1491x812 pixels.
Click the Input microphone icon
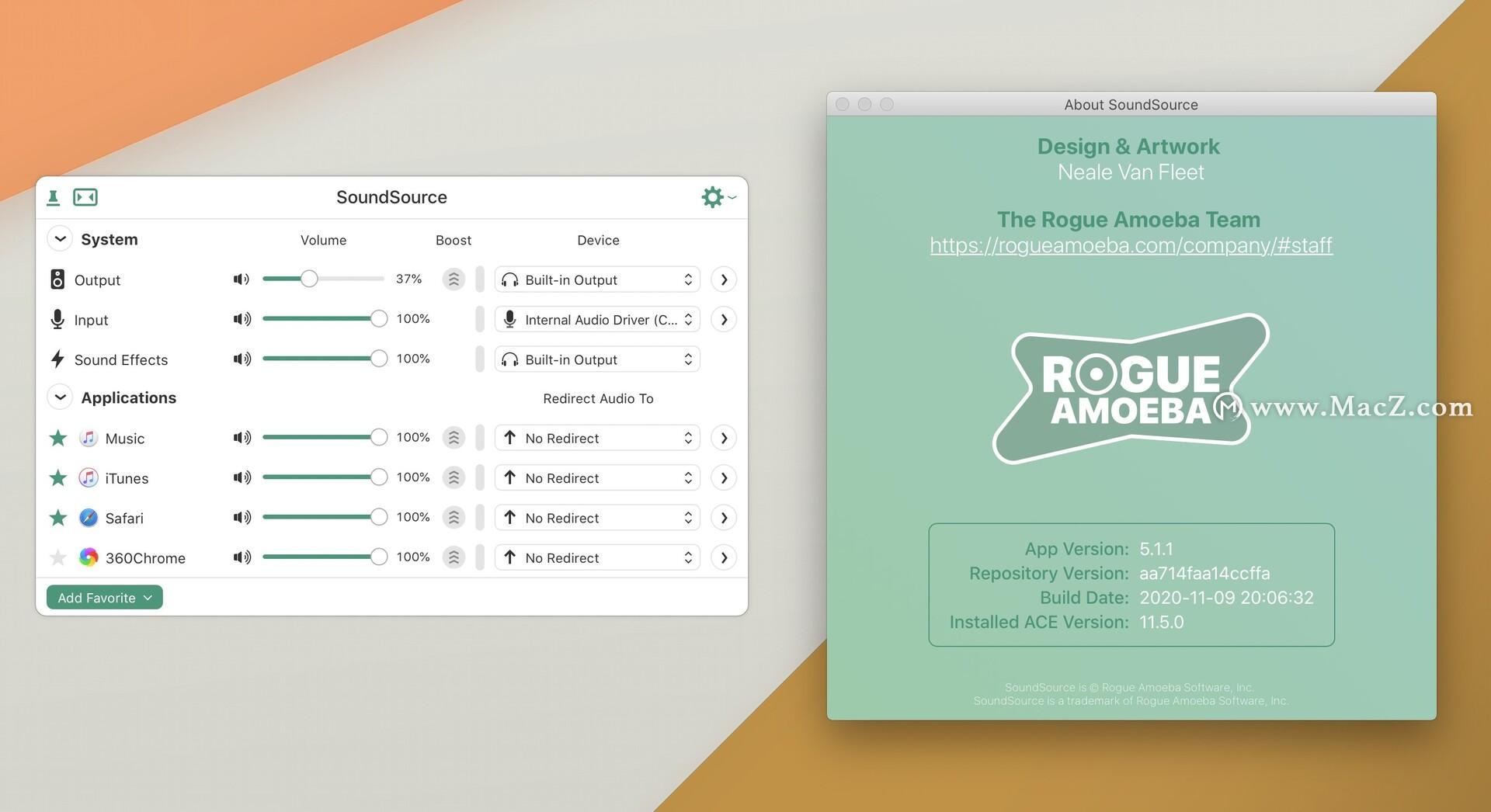point(57,319)
